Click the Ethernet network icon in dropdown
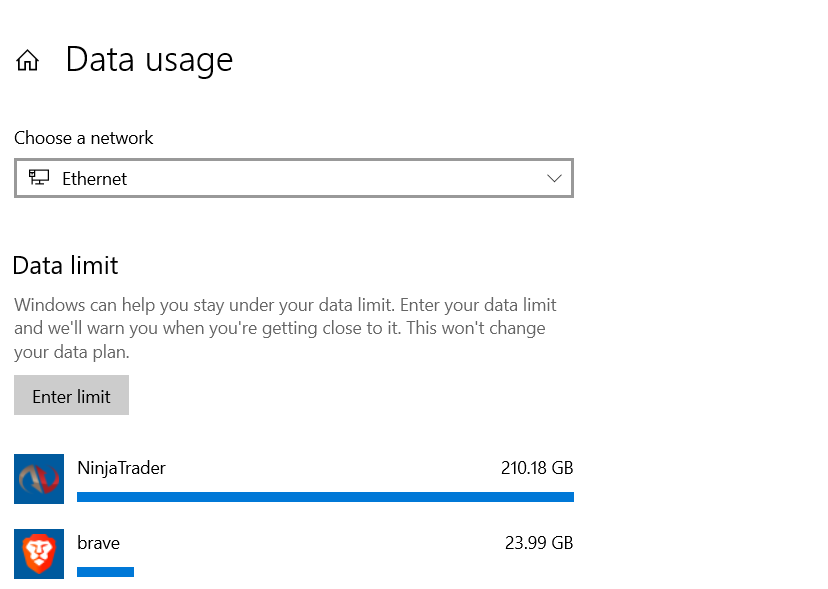This screenshot has width=828, height=589. [39, 178]
